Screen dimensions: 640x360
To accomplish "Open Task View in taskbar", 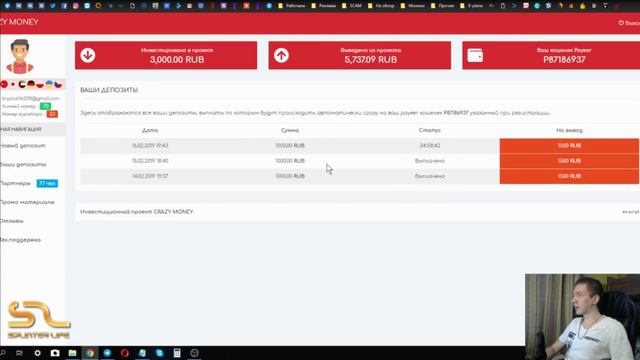I will tap(19, 353).
